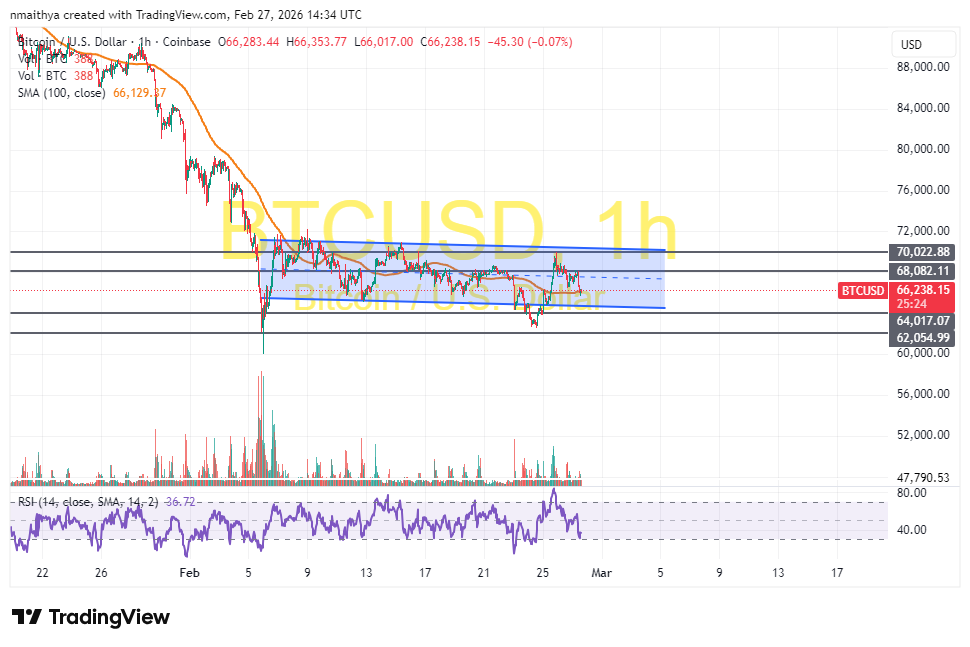Image resolution: width=970 pixels, height=647 pixels.
Task: Click the Feb label on time axis
Action: coord(189,573)
